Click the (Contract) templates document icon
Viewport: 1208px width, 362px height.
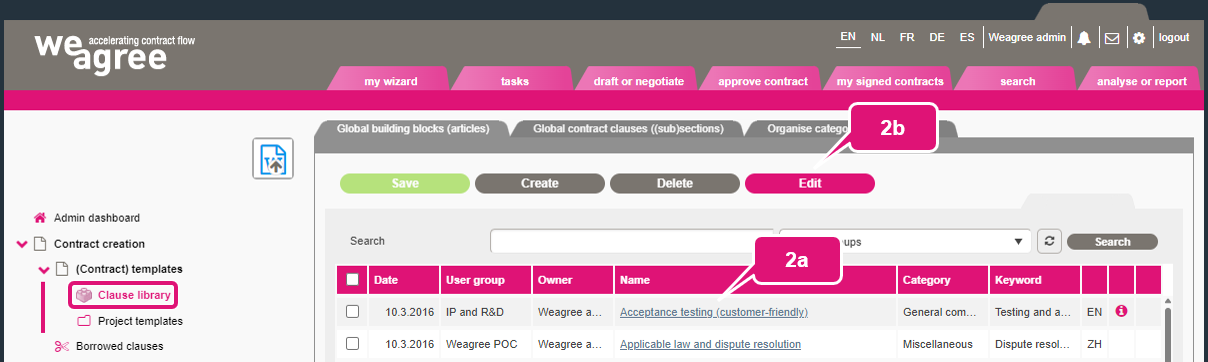(62, 269)
